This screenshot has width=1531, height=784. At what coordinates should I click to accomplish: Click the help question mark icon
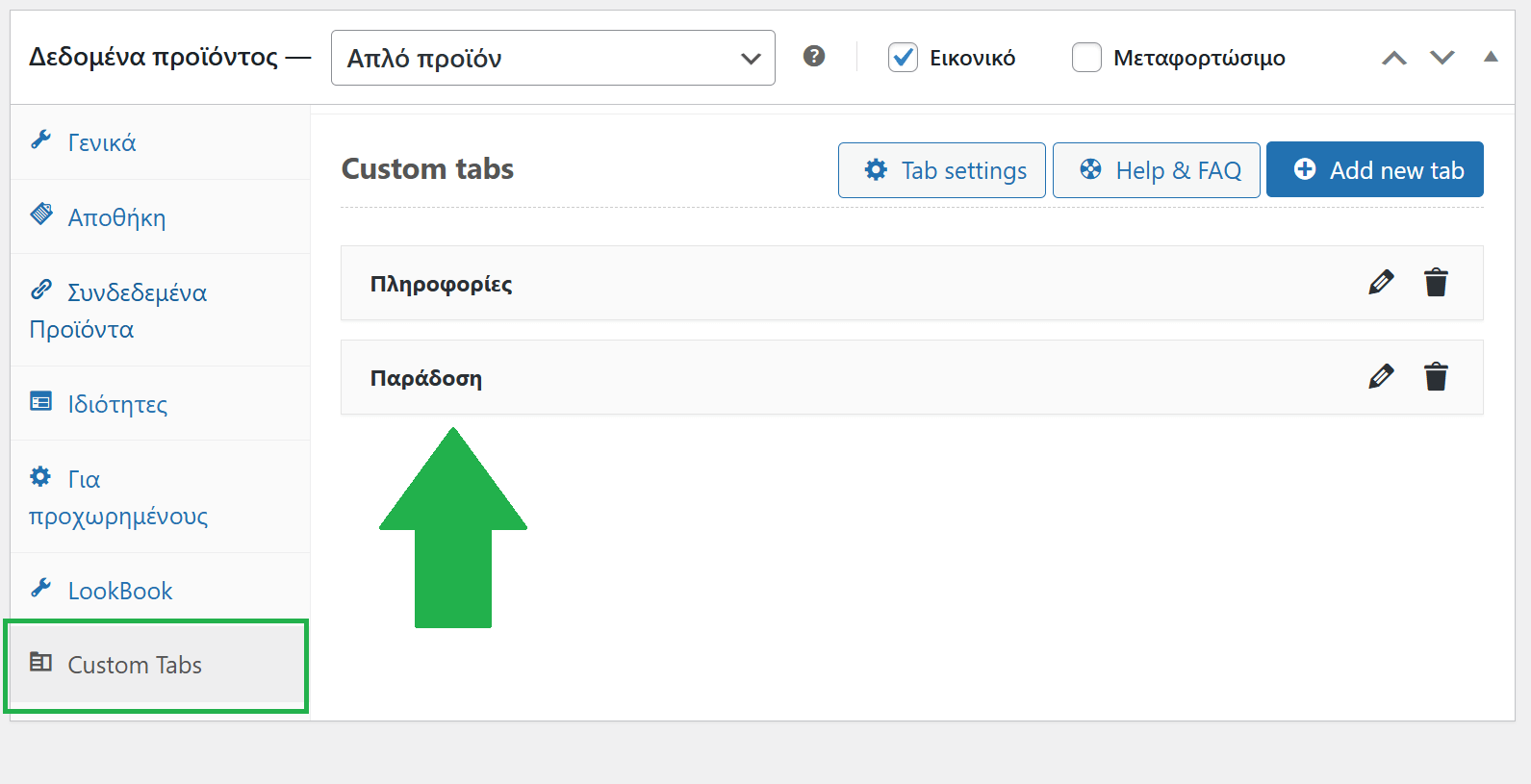[x=814, y=57]
